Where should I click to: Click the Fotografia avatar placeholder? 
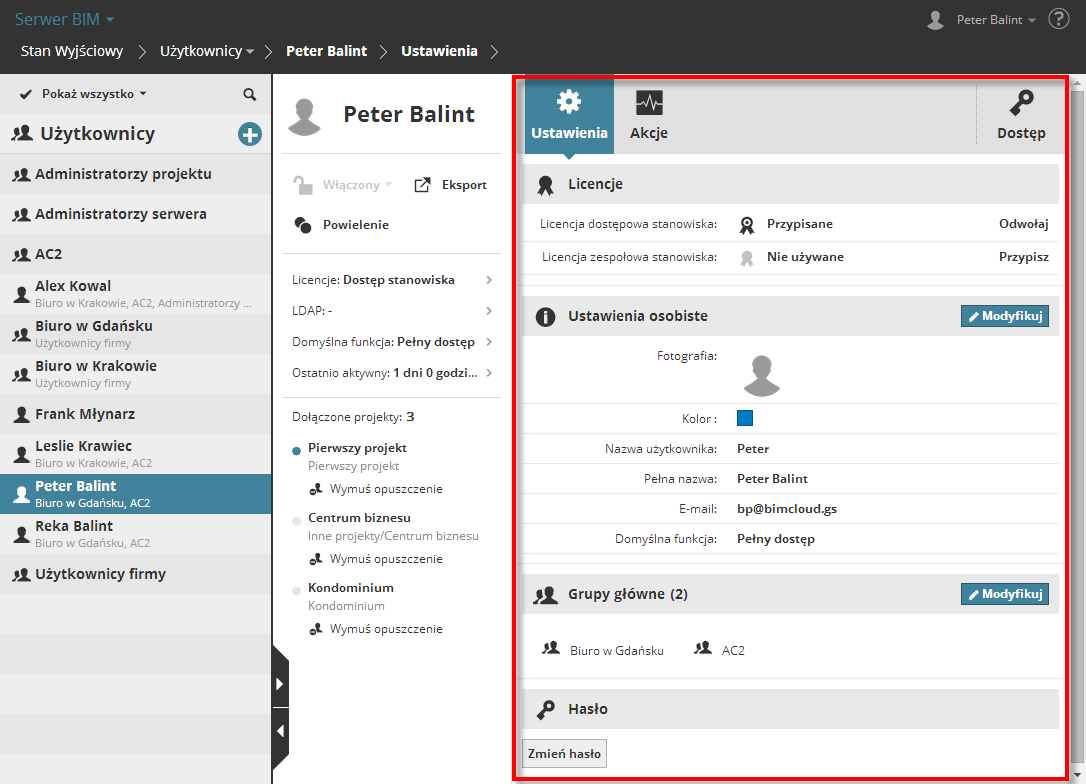click(761, 375)
